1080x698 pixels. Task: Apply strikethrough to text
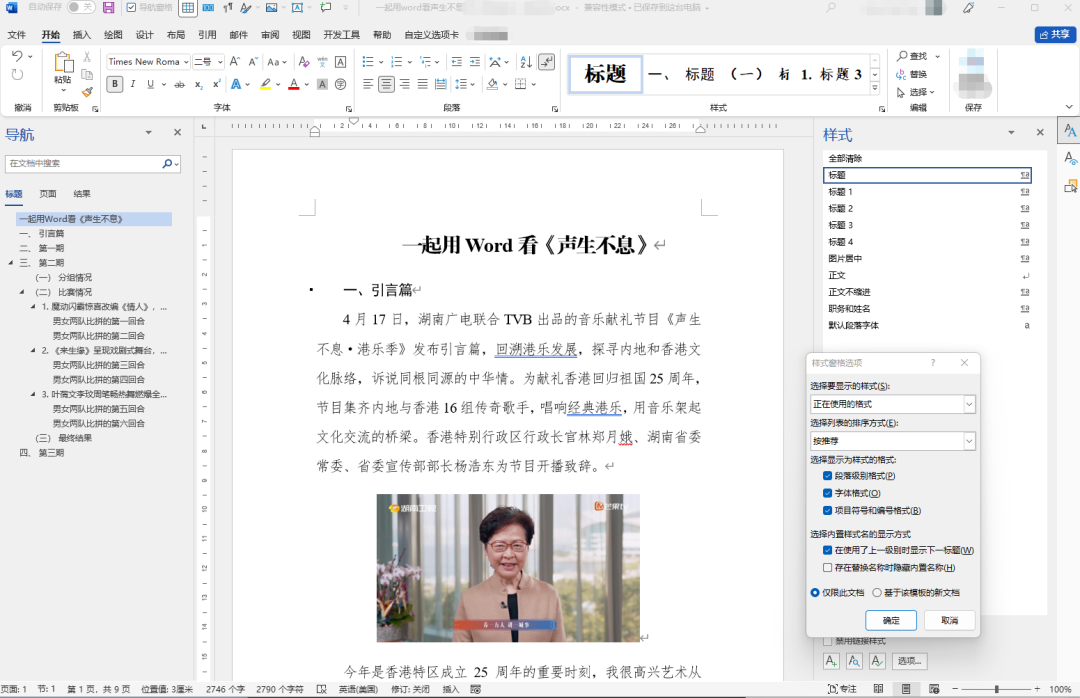pos(180,84)
